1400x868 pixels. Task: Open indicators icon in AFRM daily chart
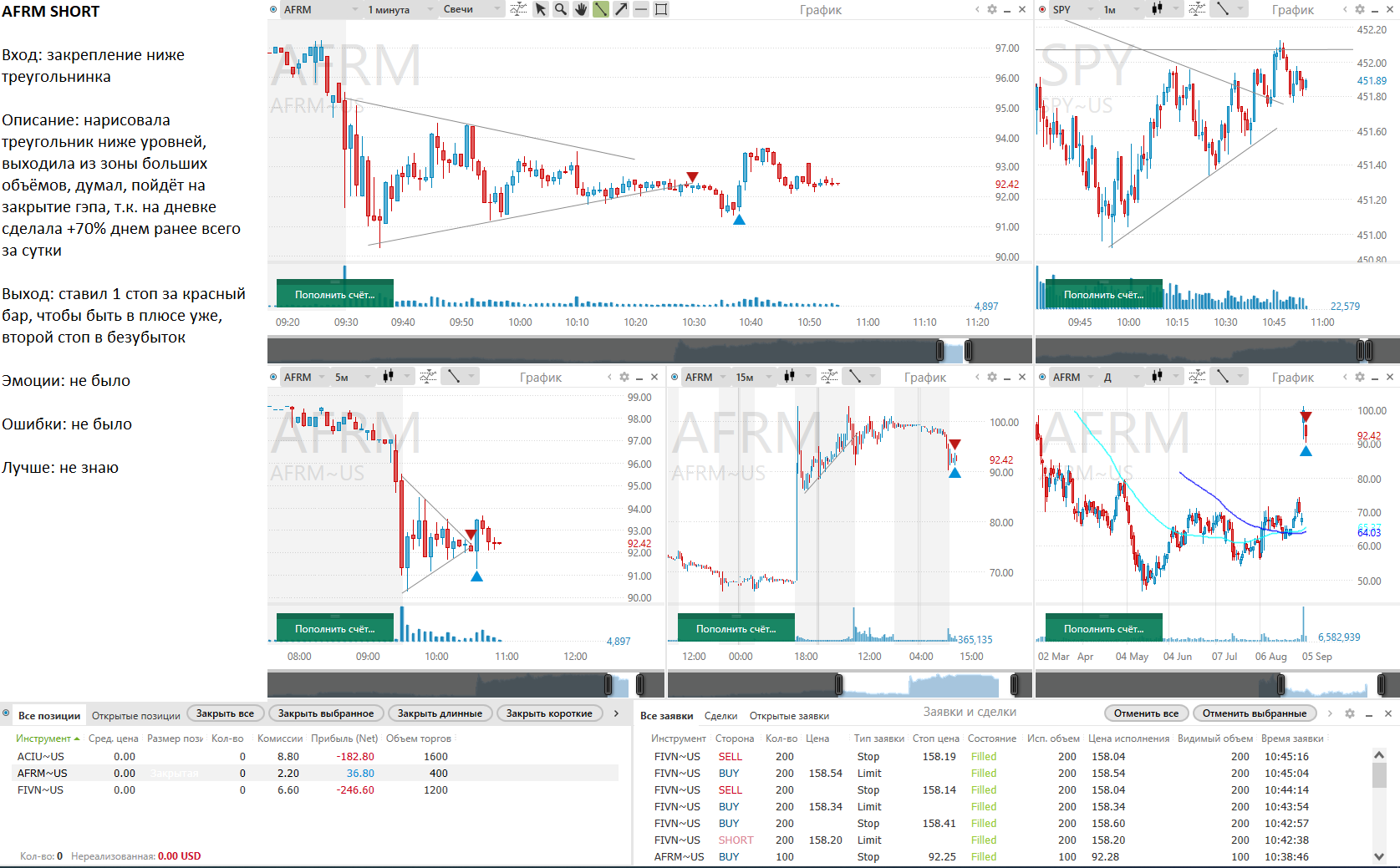(x=1197, y=377)
